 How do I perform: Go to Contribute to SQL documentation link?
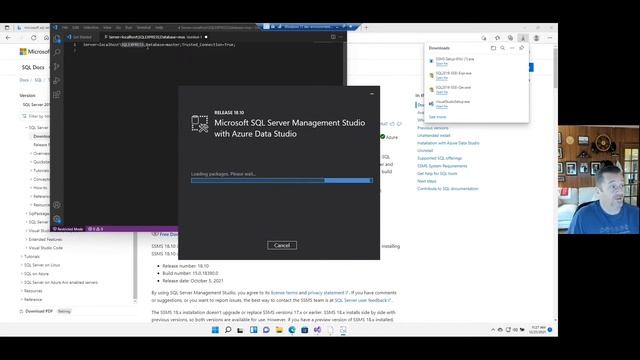point(448,189)
